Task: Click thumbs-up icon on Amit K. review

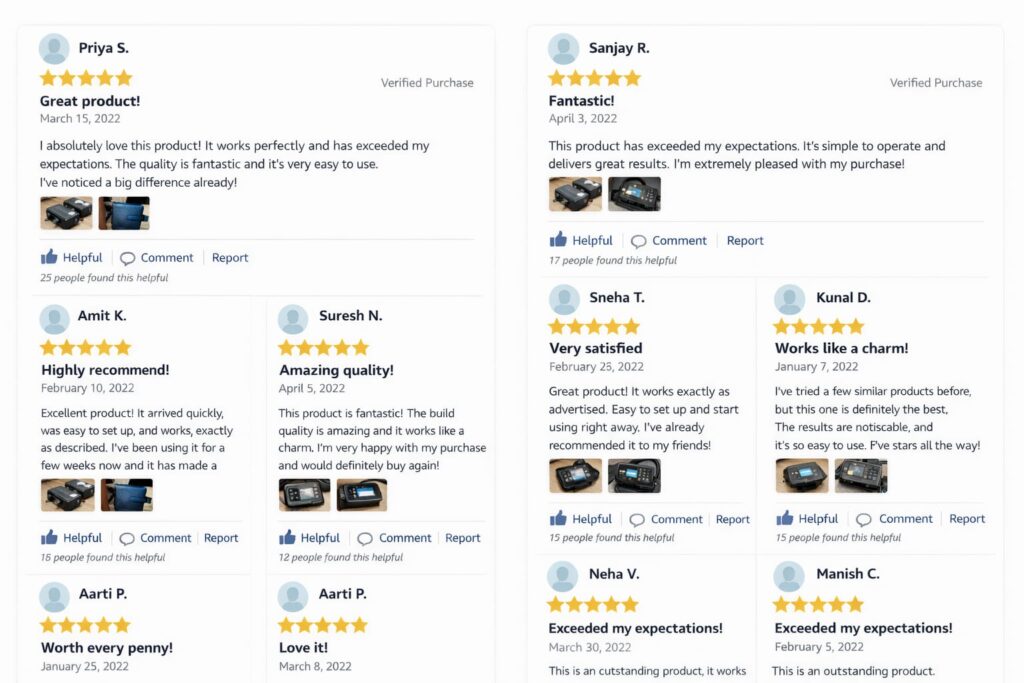Action: click(49, 537)
